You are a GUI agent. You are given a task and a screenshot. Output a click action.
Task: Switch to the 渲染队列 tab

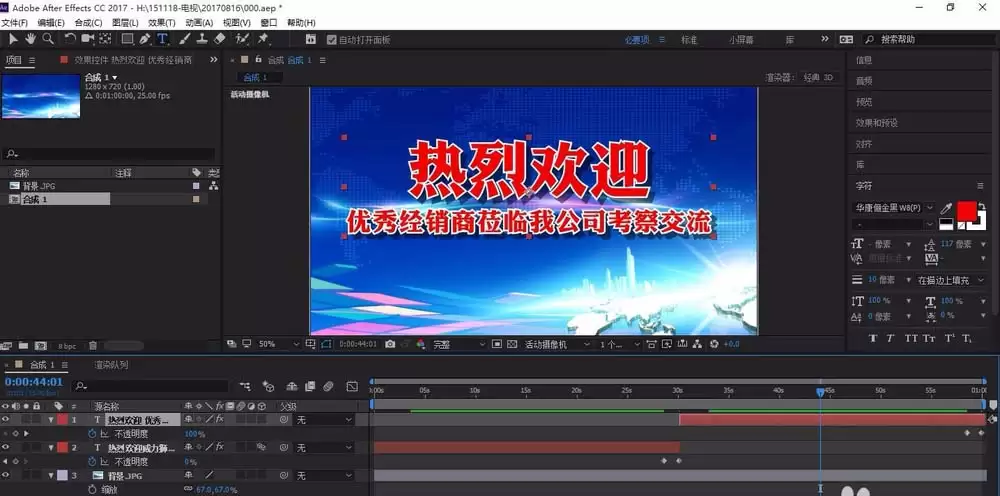111,365
